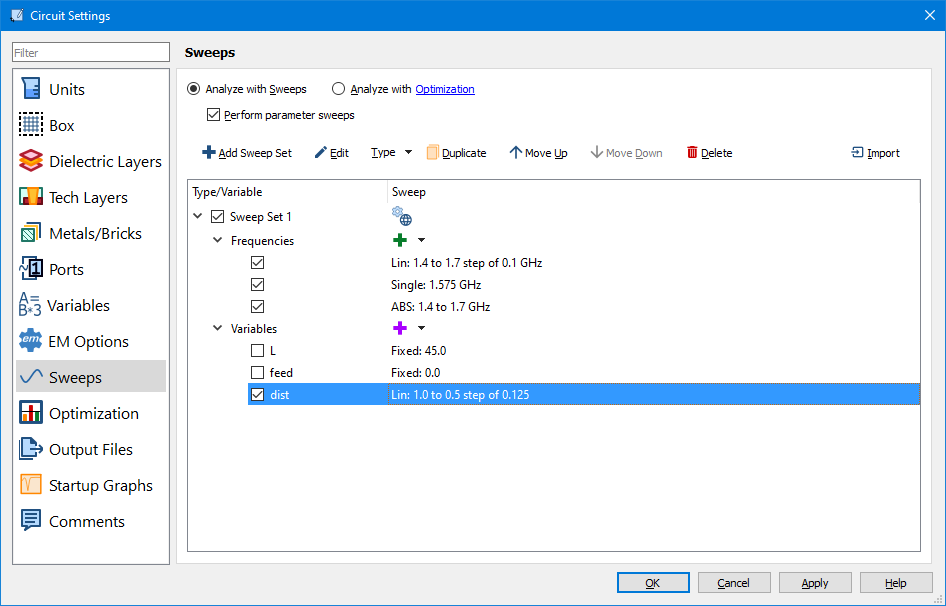Toggle Perform parameter sweeps checkbox
Viewport: 946px width, 606px height.
213,115
